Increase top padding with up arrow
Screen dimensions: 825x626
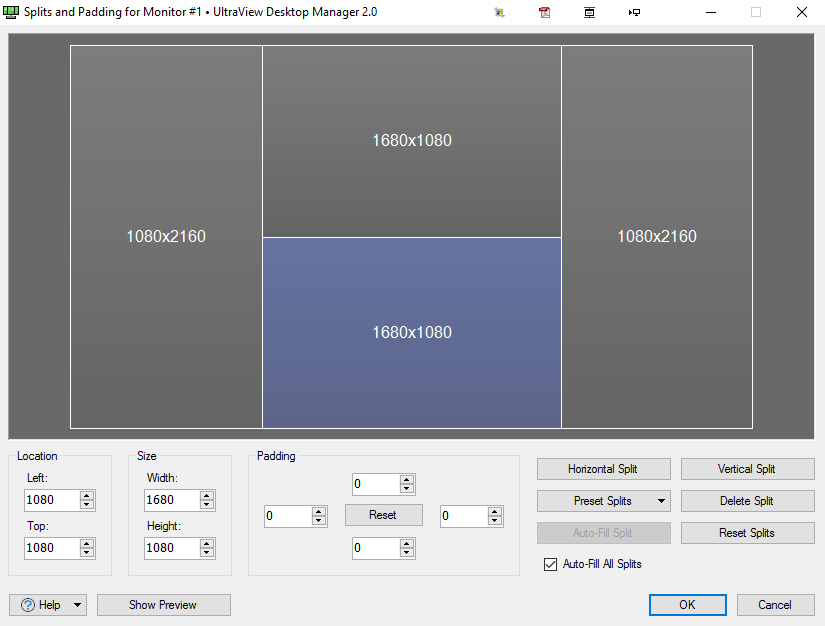coord(406,480)
